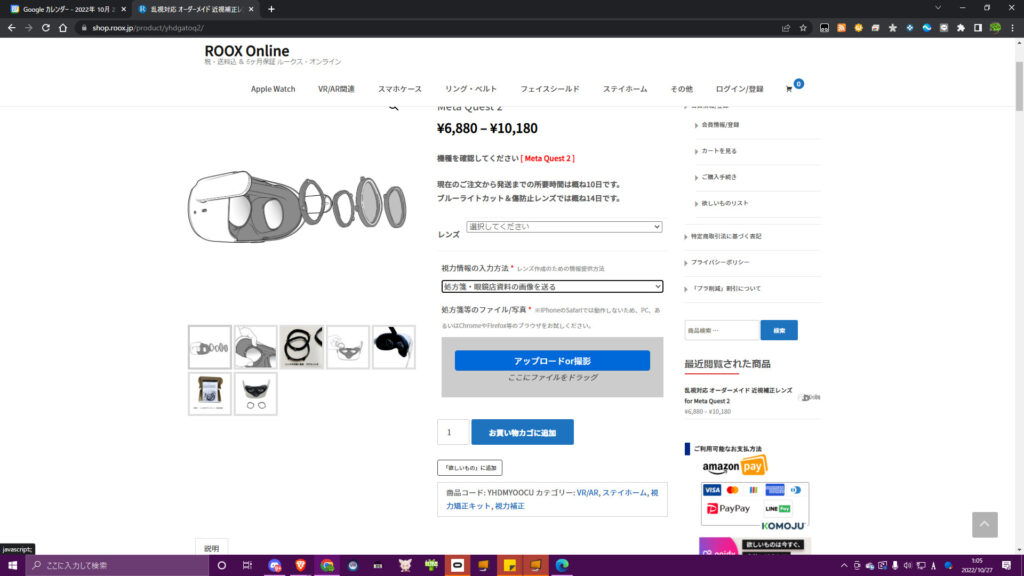Reload the current page

pos(46,28)
